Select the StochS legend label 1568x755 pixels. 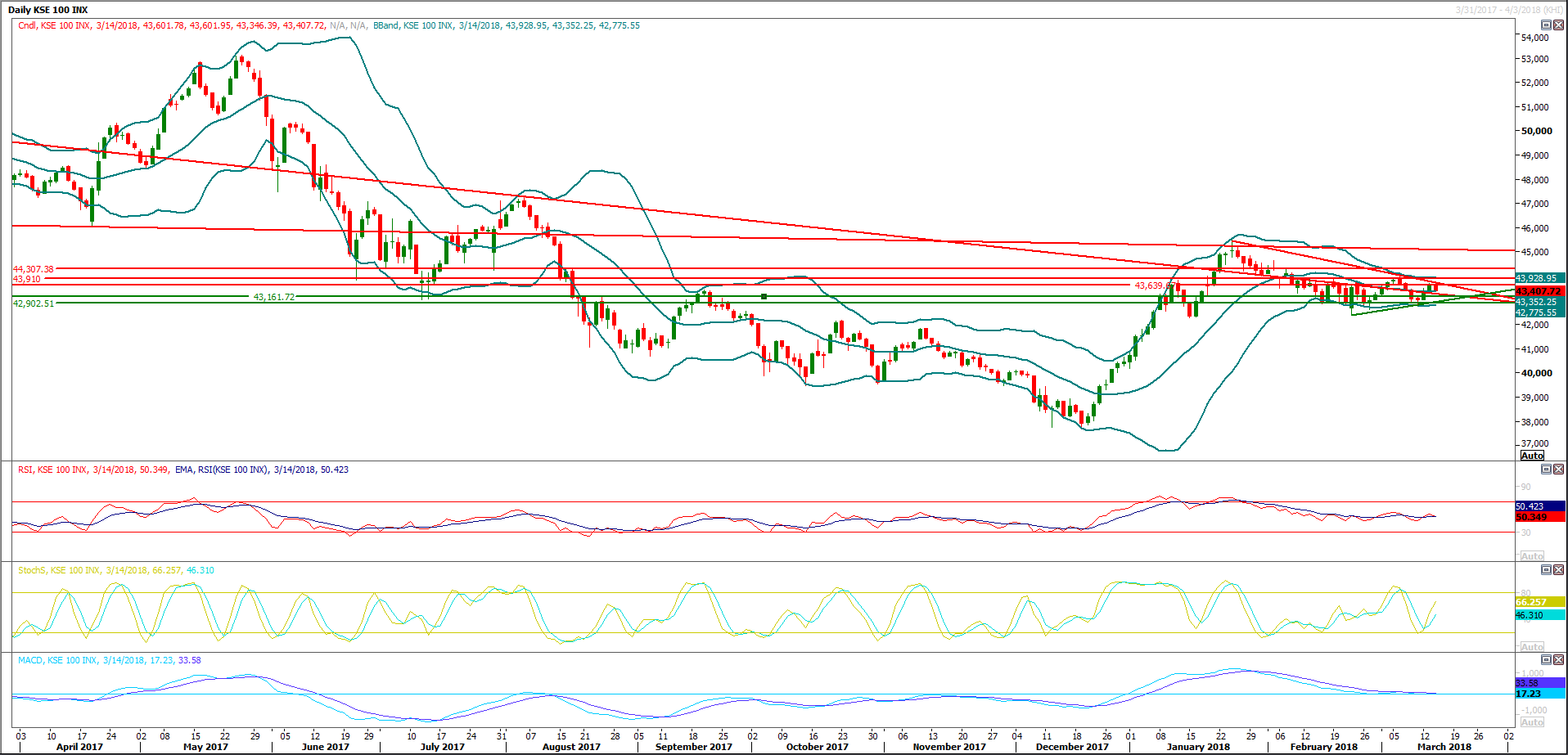(31, 571)
